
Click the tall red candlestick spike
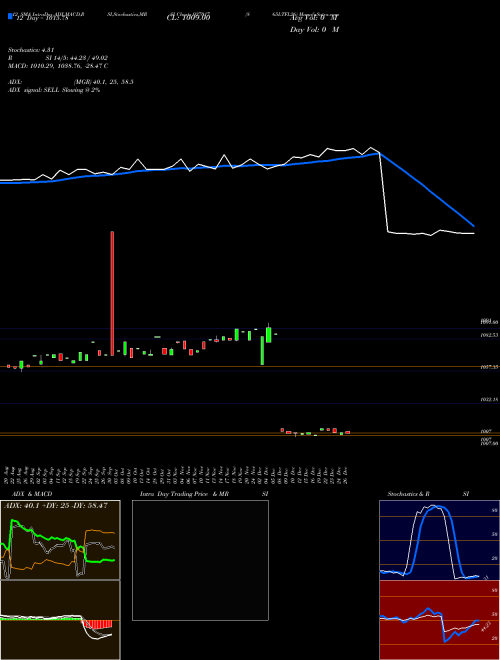coord(112,293)
